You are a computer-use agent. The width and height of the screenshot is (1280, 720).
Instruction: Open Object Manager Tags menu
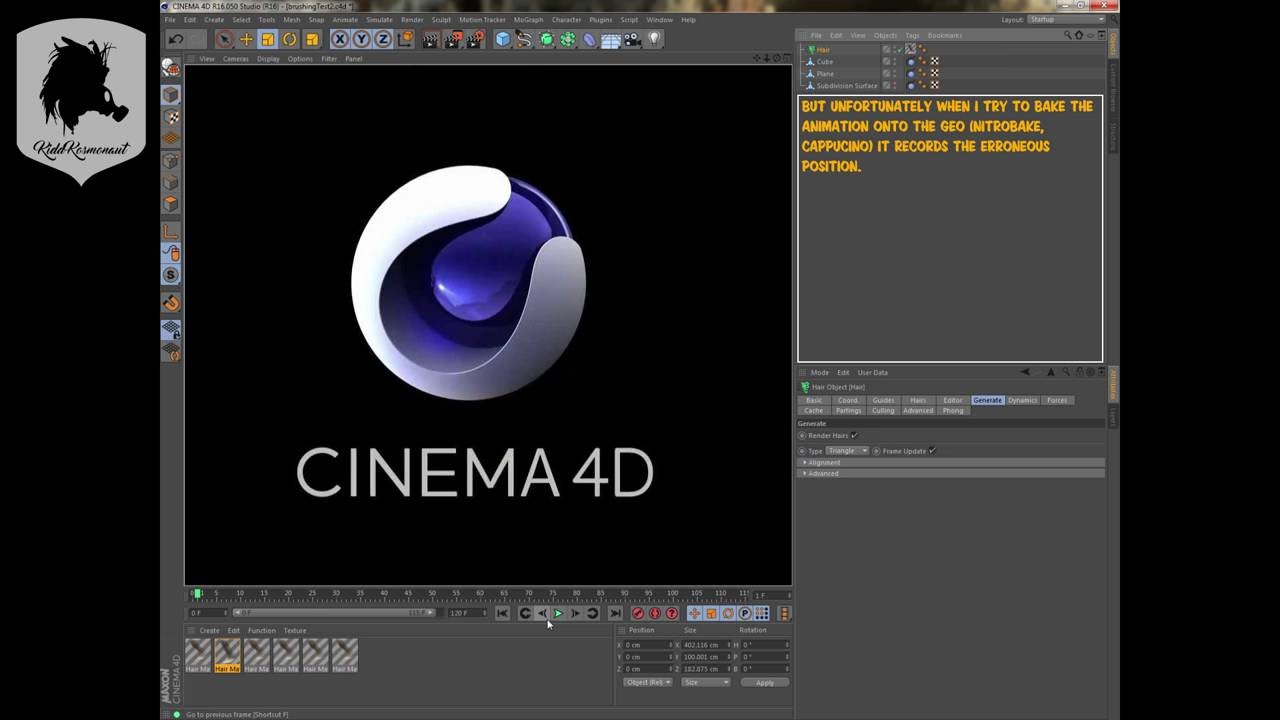(912, 35)
